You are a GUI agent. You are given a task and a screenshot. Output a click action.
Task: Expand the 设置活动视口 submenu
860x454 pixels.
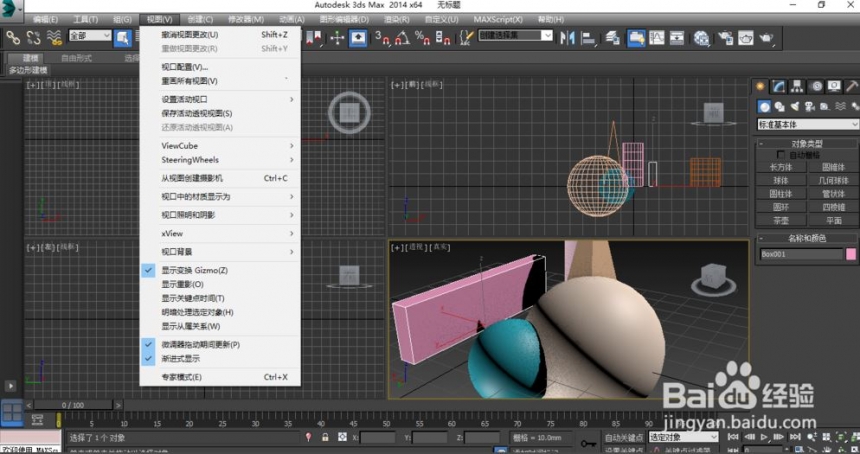[x=220, y=99]
